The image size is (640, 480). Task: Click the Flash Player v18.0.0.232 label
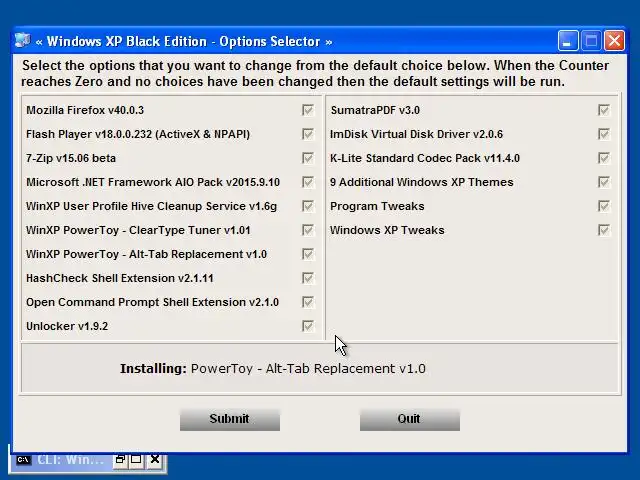tap(138, 134)
